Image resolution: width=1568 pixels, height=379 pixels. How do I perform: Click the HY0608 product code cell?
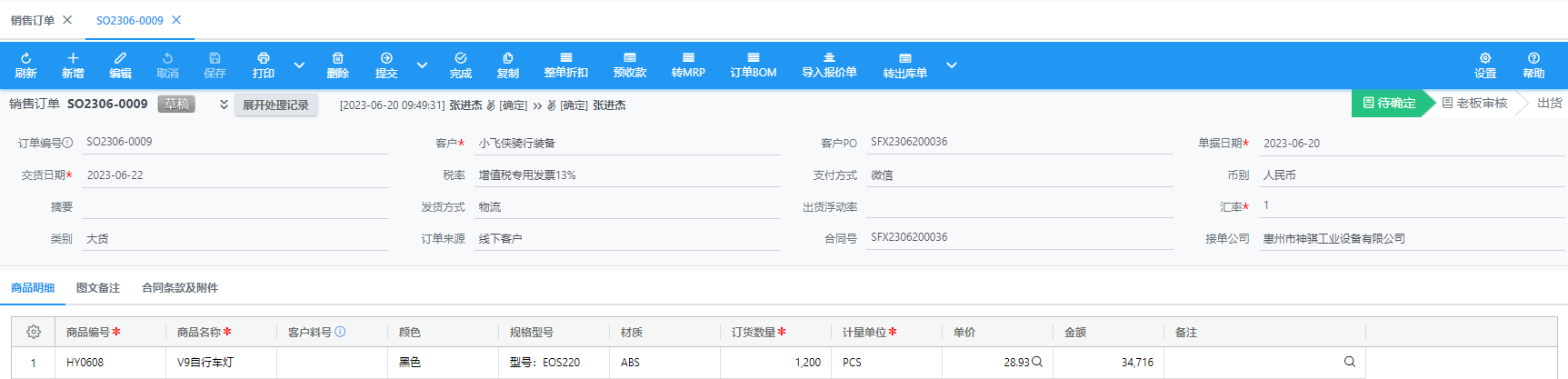click(x=111, y=362)
